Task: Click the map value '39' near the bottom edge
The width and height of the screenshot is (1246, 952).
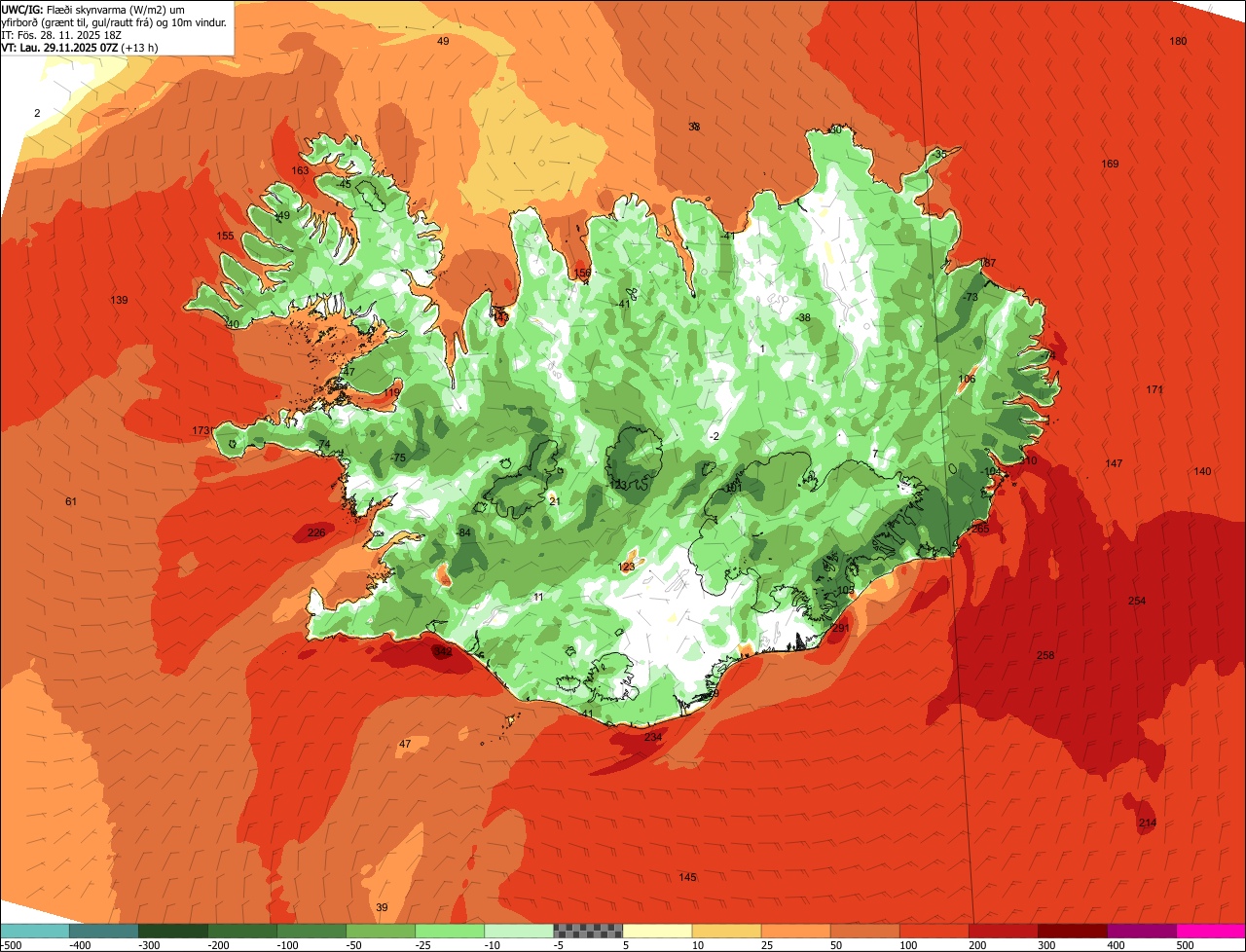Action: click(382, 908)
